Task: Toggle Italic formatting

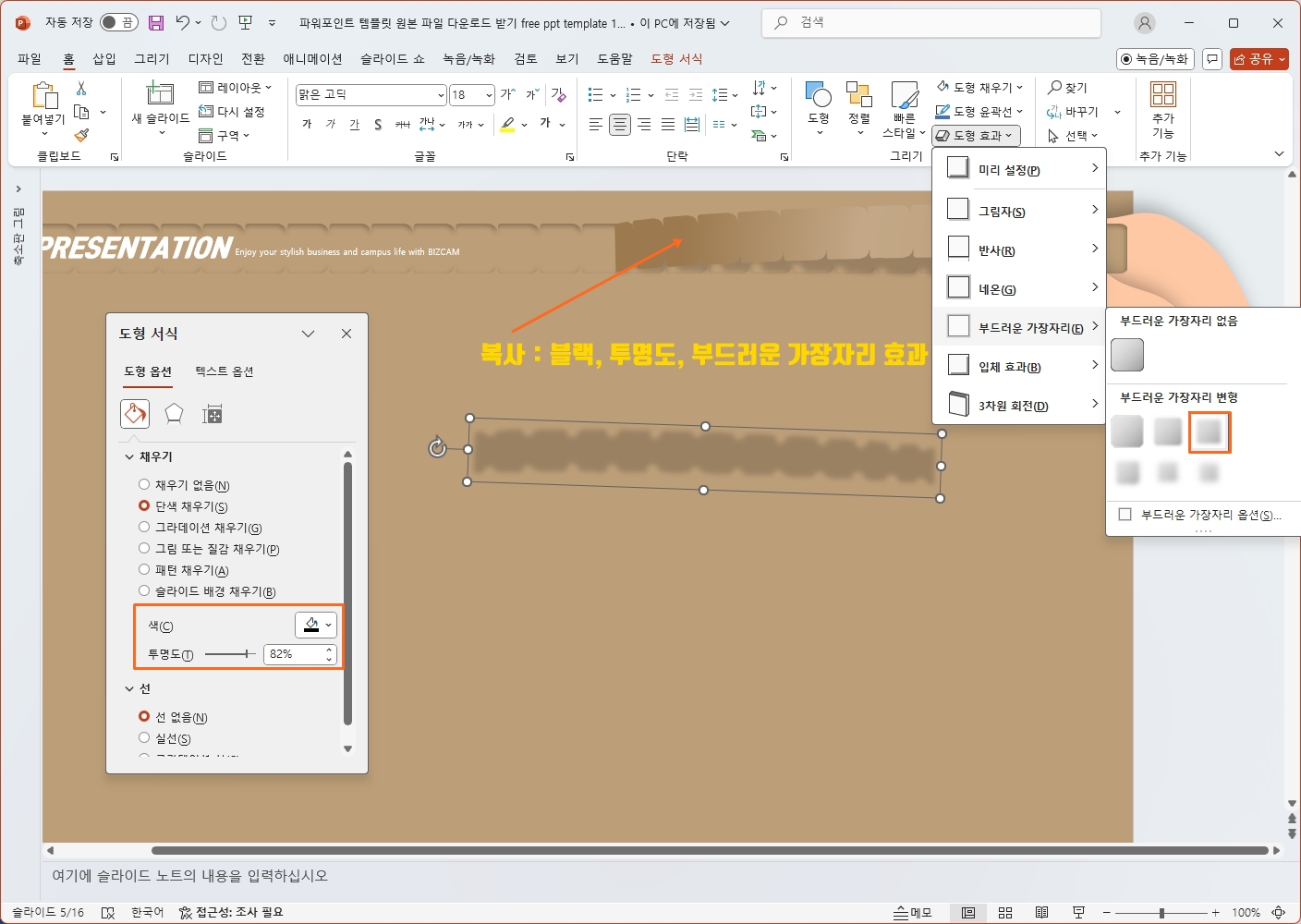Action: pyautogui.click(x=331, y=124)
